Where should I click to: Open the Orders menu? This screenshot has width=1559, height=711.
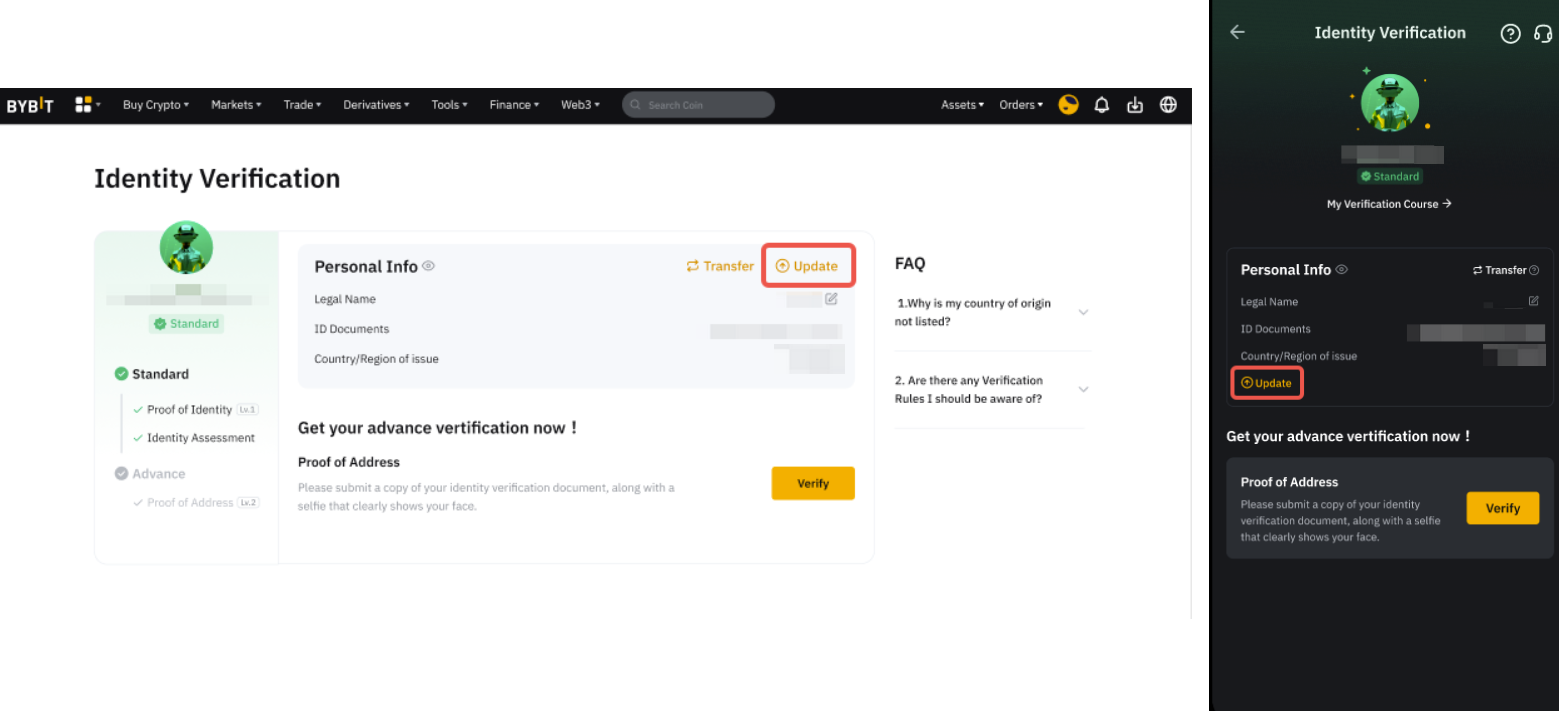[x=1020, y=104]
